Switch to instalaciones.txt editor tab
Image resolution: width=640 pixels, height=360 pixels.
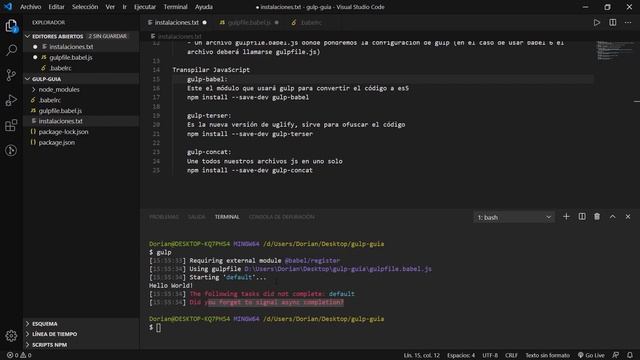click(x=178, y=22)
